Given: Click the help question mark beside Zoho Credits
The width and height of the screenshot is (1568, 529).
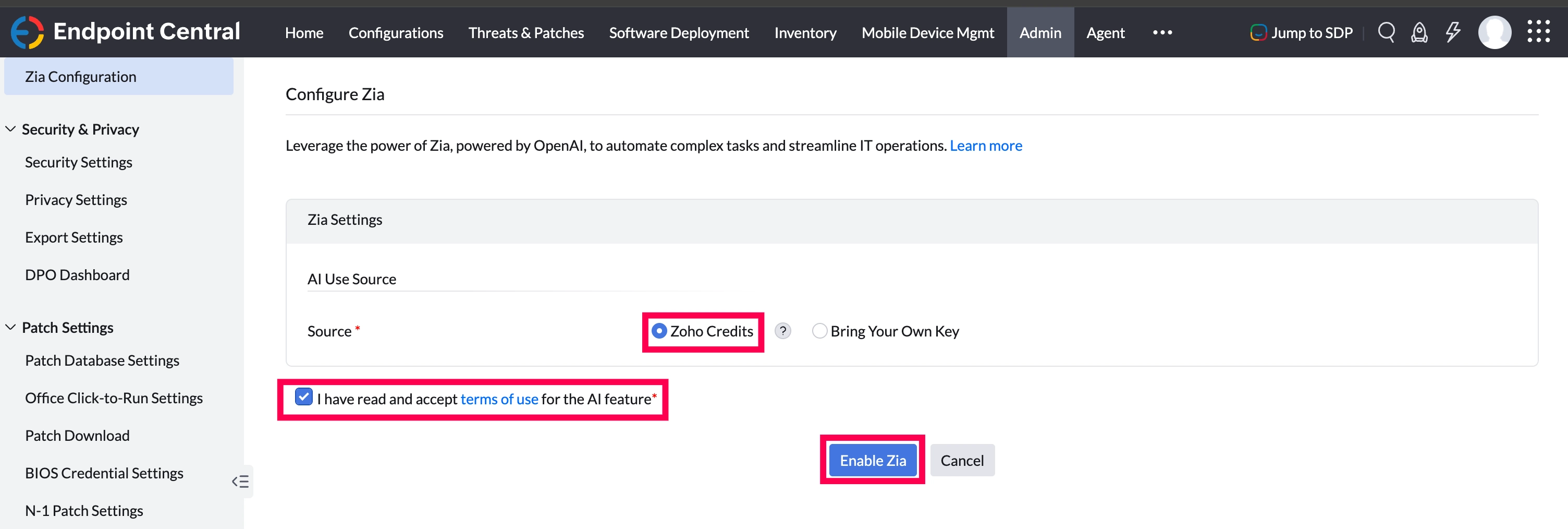Looking at the screenshot, I should (783, 331).
